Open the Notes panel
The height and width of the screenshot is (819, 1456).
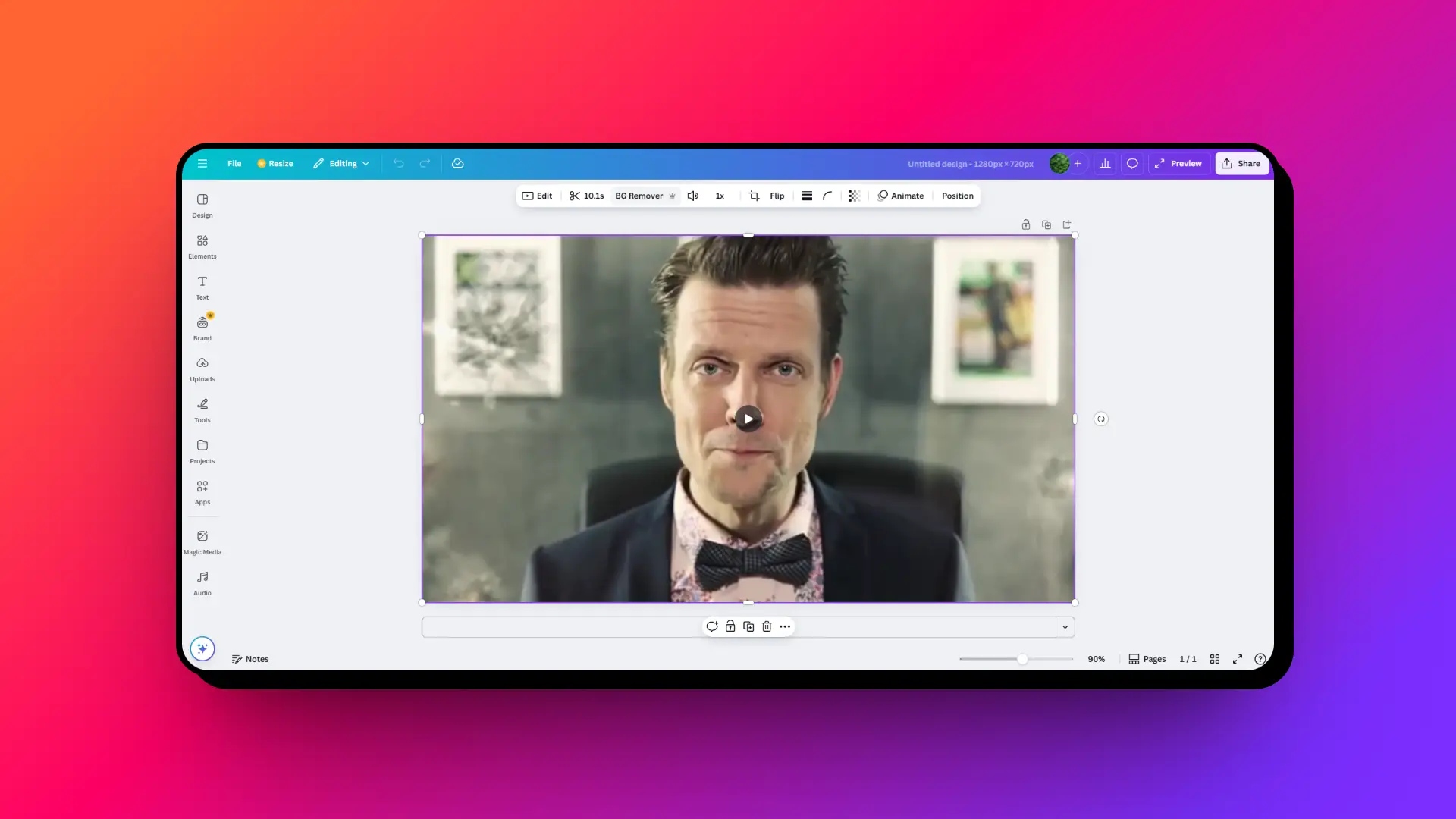[250, 659]
